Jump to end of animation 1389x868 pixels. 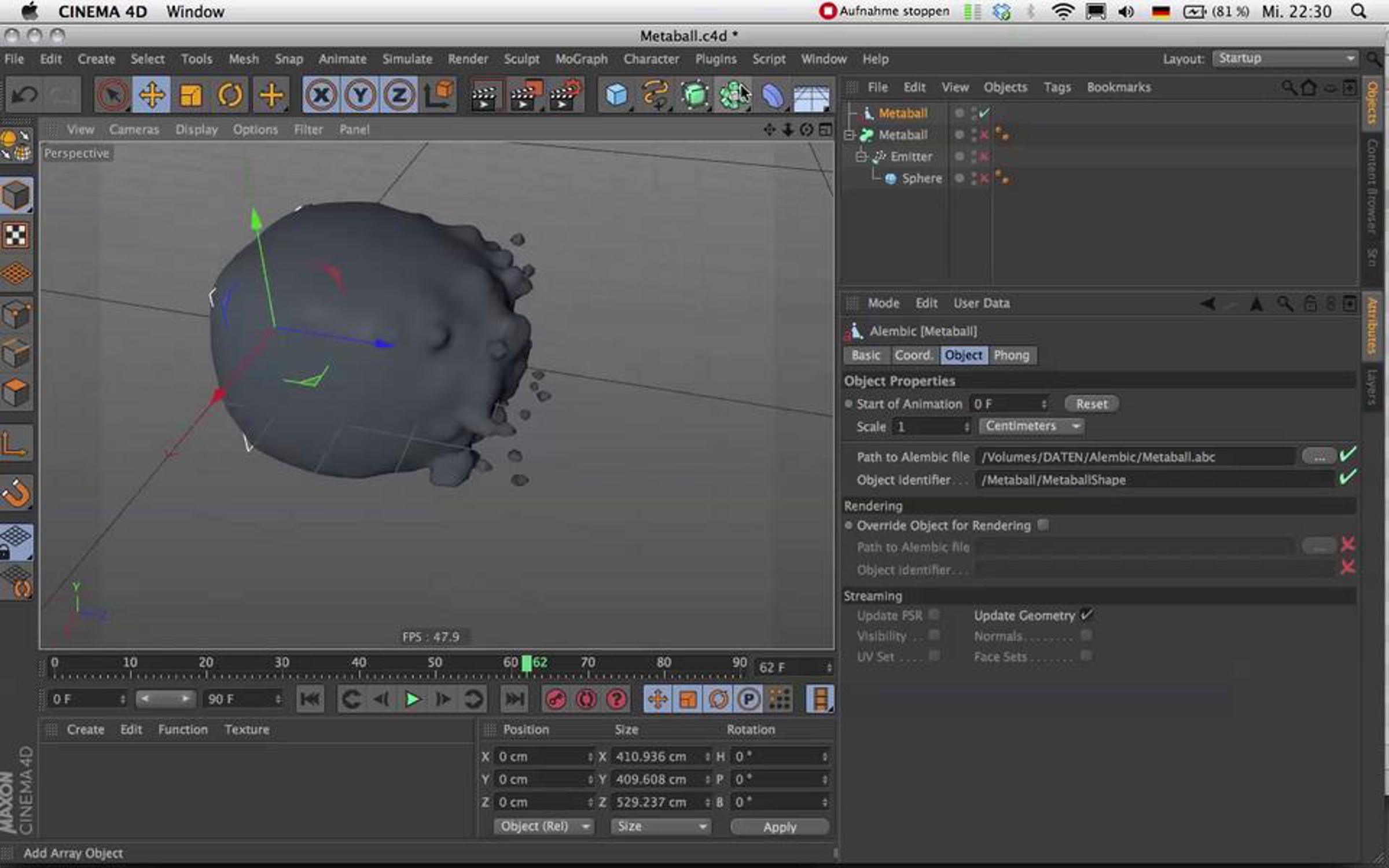(515, 700)
